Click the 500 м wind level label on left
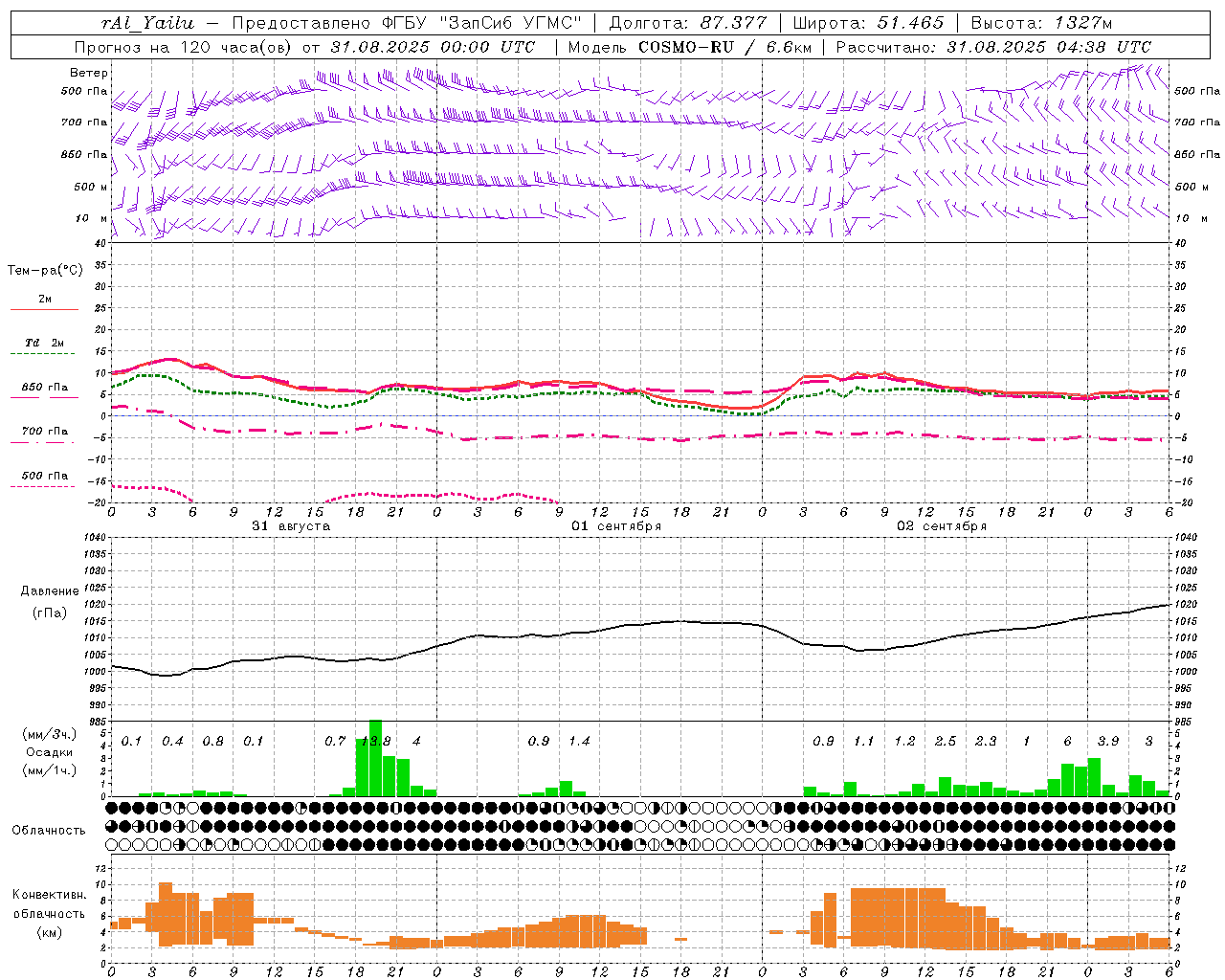 [x=91, y=187]
